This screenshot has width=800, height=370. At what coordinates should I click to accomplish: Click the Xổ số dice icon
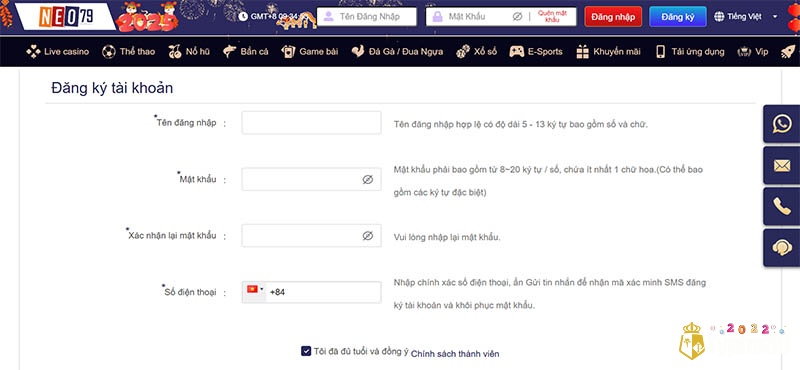463,52
